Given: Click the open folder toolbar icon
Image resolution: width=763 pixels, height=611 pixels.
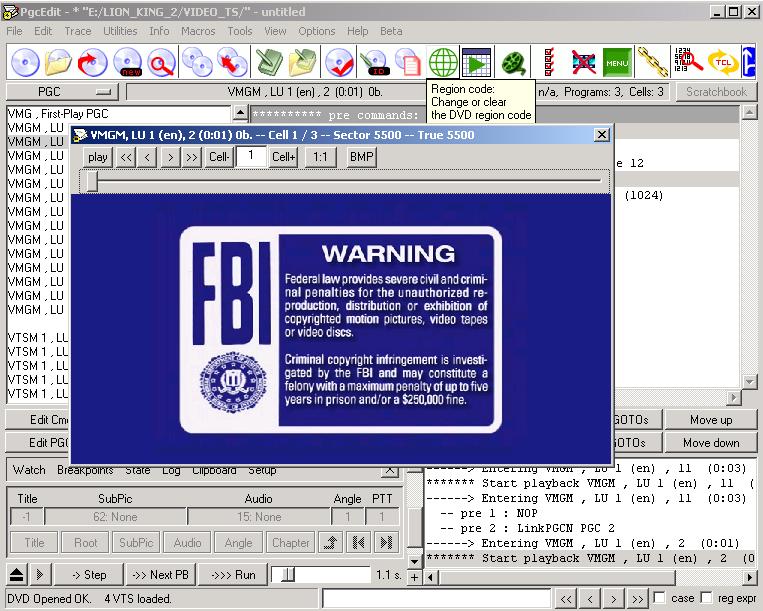Looking at the screenshot, I should coord(58,62).
